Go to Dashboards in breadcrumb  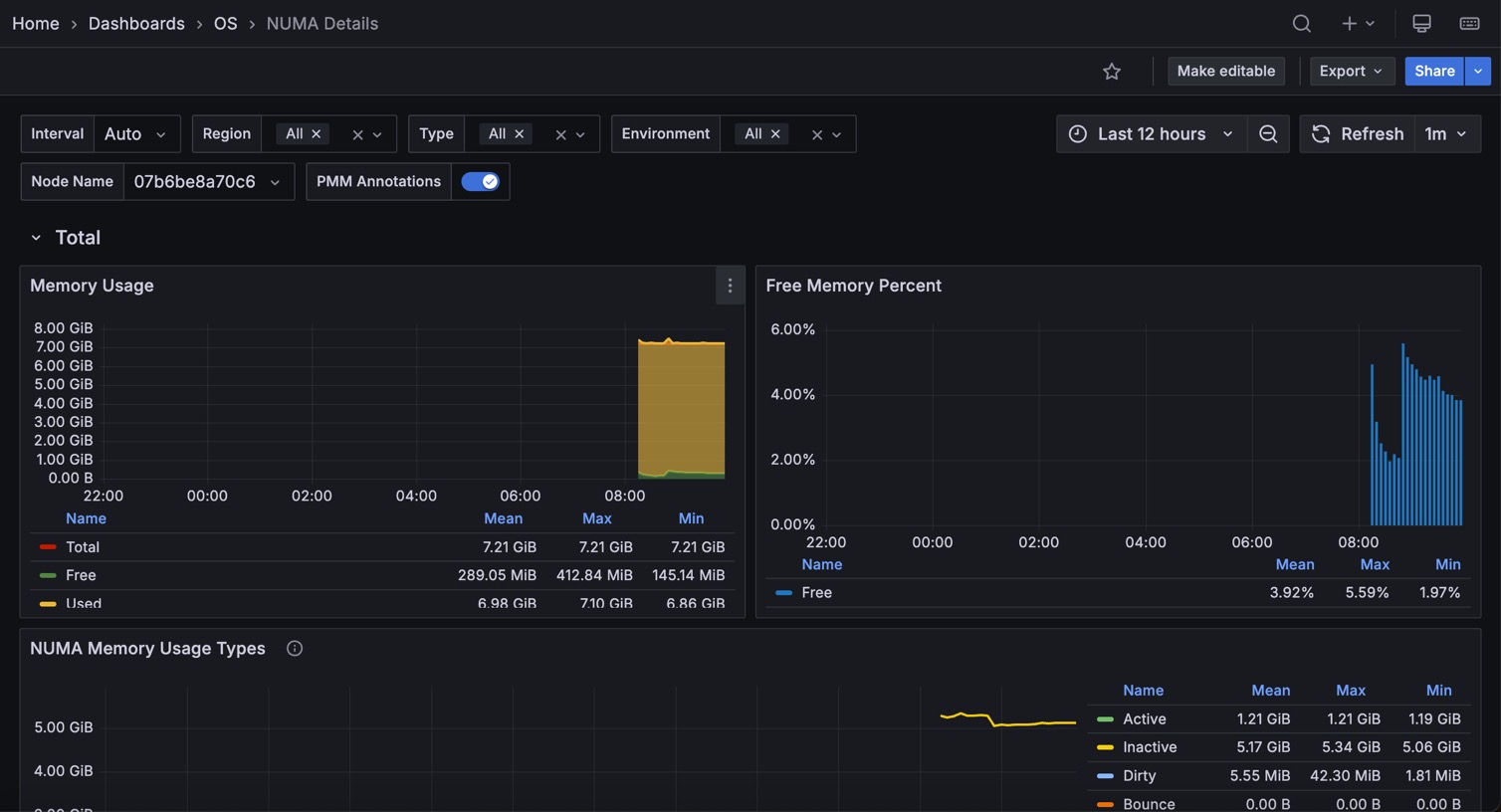(136, 23)
